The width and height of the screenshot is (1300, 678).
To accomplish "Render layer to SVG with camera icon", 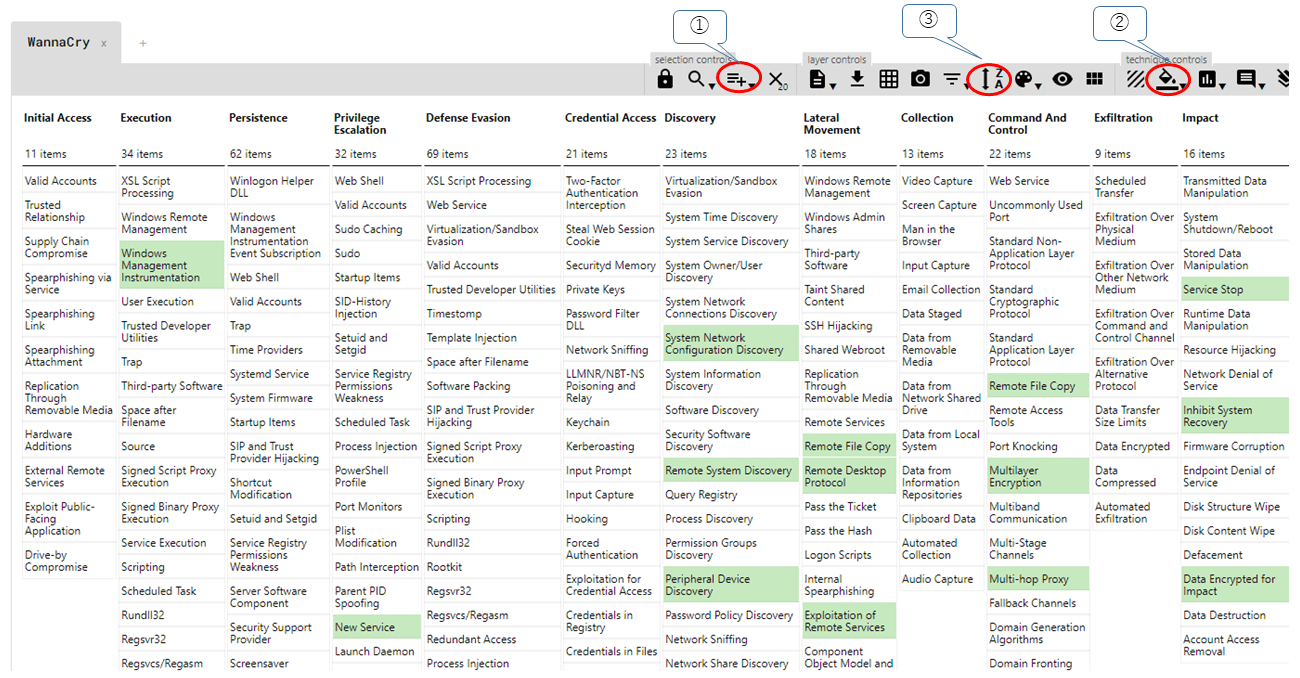I will pos(920,79).
